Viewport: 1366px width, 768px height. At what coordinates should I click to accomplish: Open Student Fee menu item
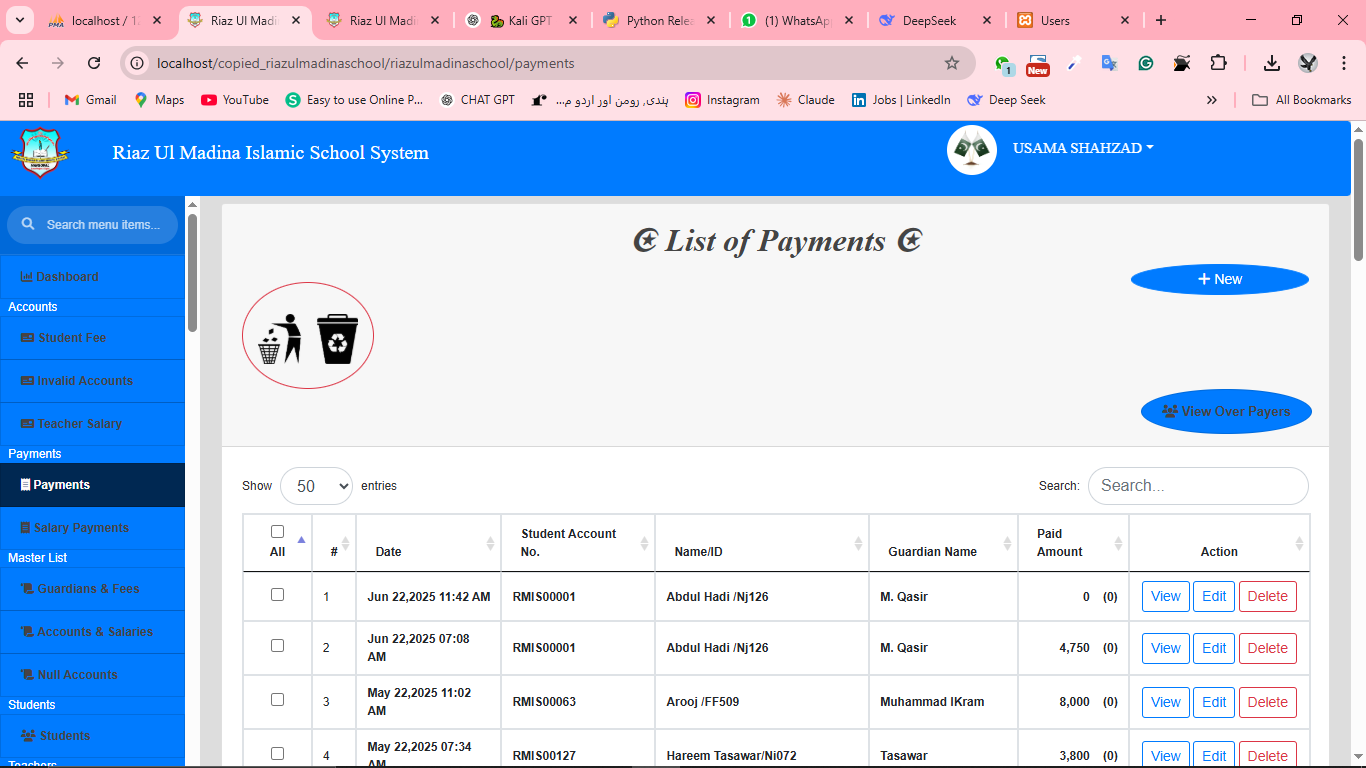pos(92,338)
